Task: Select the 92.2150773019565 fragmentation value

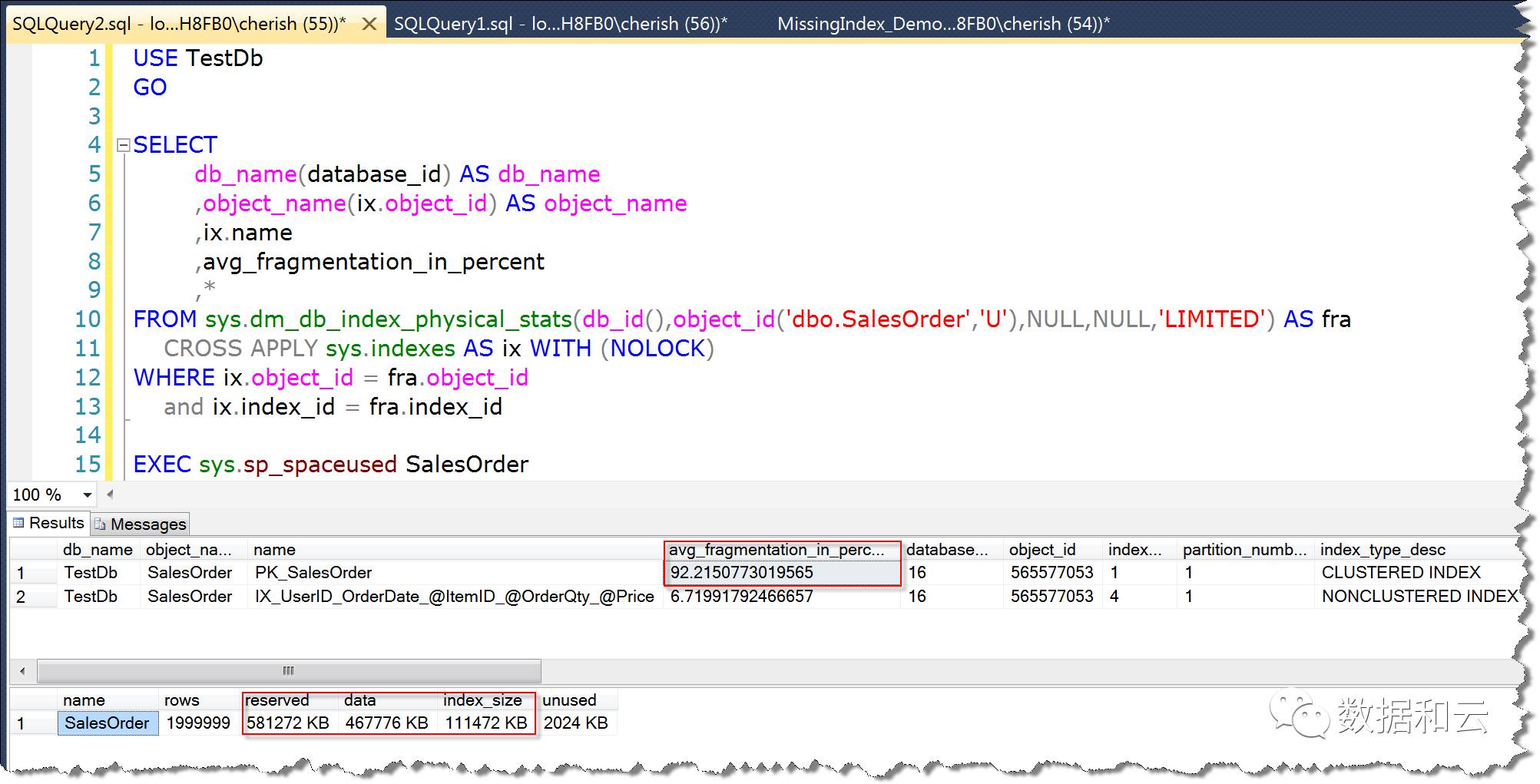Action: point(782,573)
